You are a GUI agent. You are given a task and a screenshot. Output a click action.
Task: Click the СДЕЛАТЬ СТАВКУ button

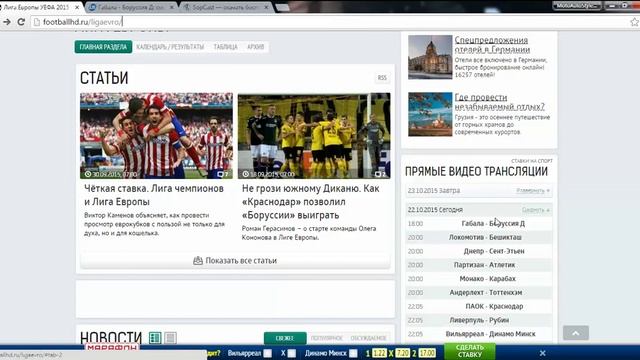coord(470,351)
